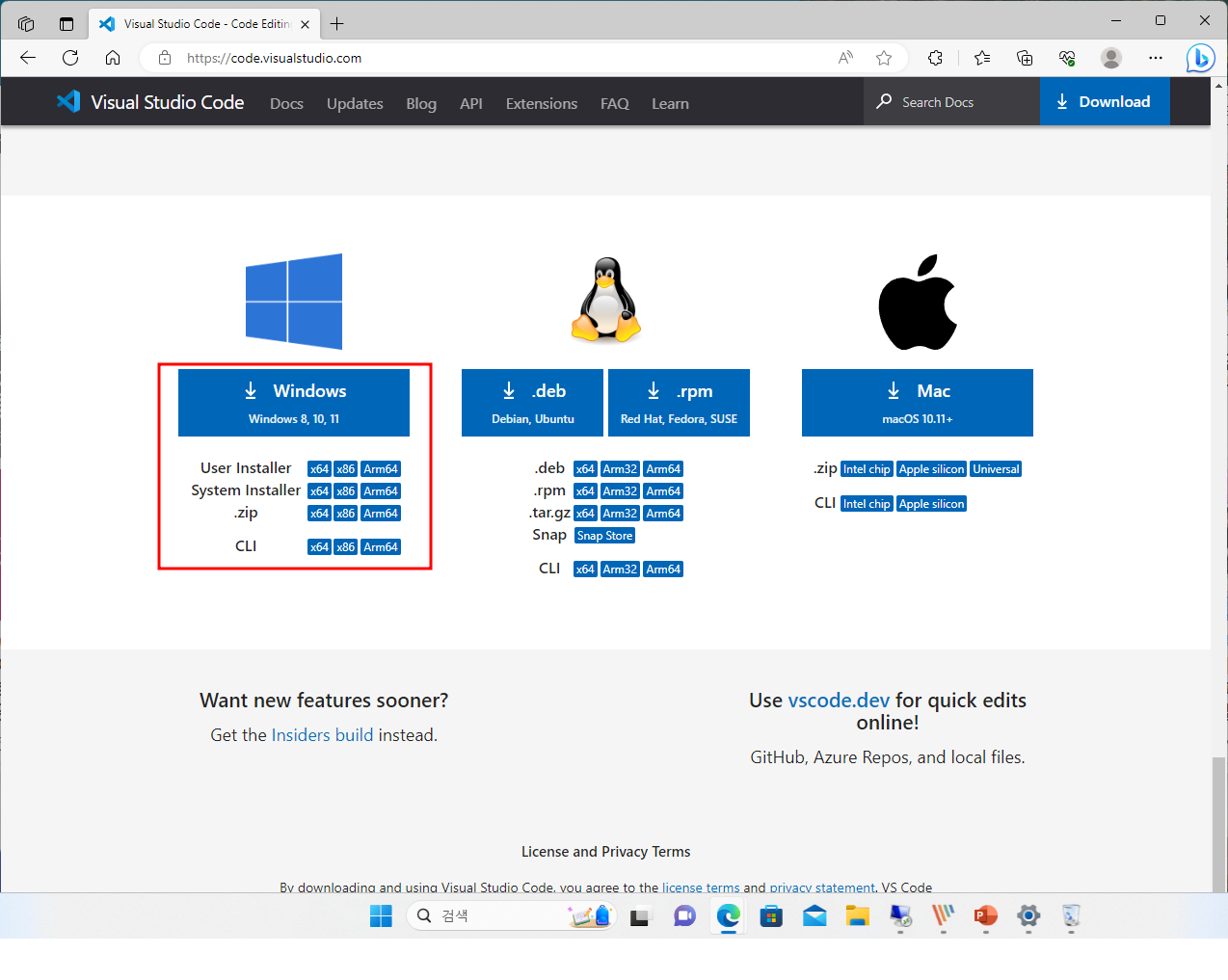Select Mac CLI Apple silicon link
This screenshot has height=980, width=1228.
(x=931, y=504)
